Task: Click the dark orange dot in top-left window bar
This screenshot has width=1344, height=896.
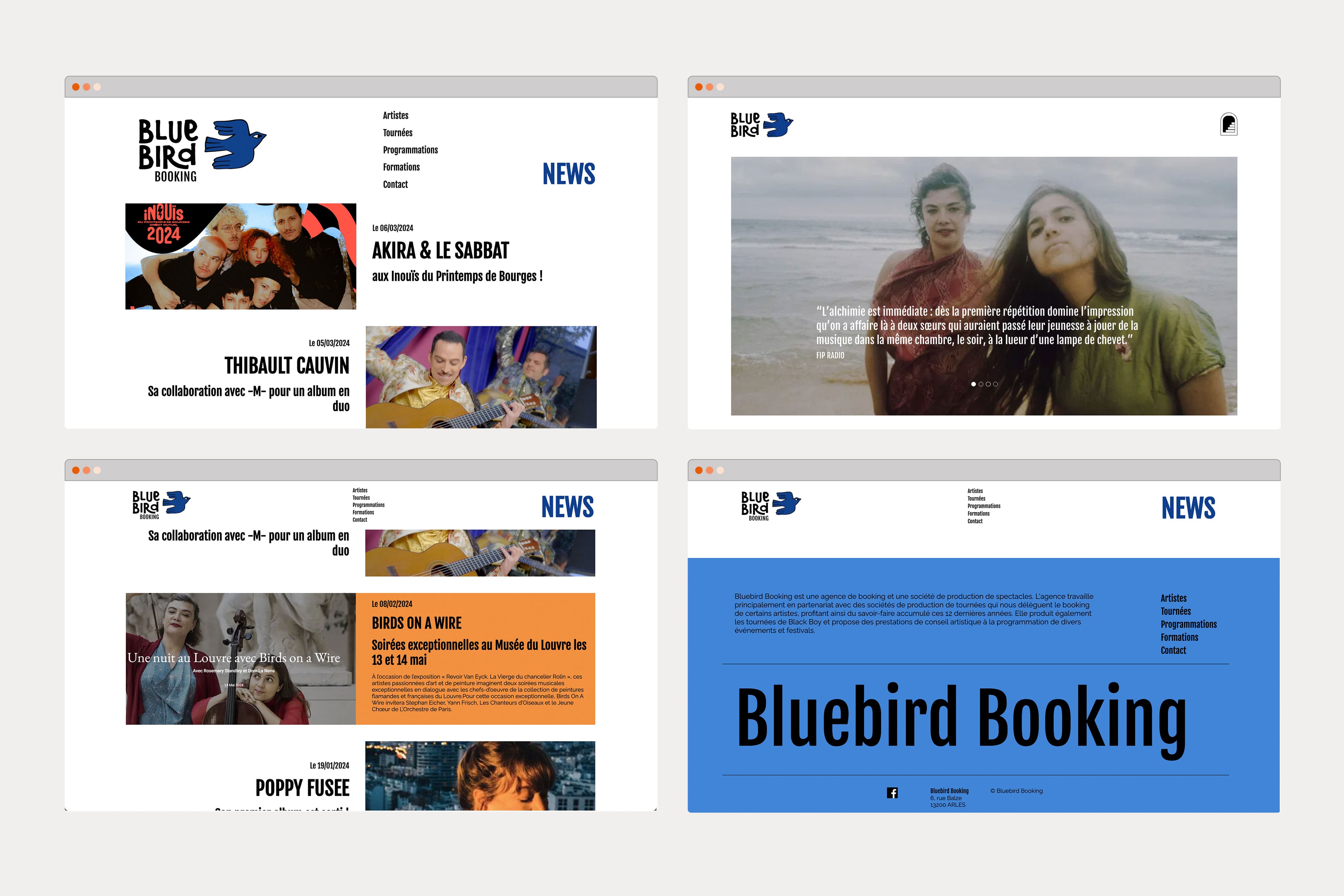Action: (x=76, y=87)
